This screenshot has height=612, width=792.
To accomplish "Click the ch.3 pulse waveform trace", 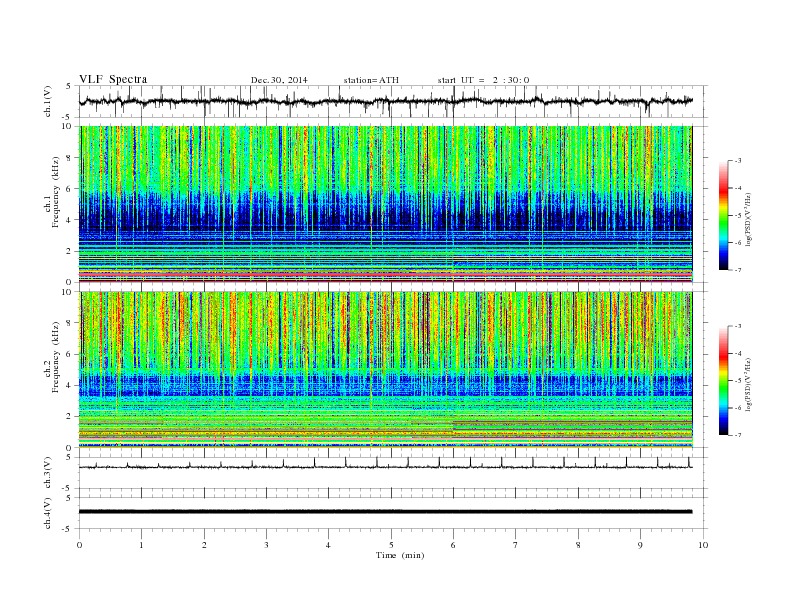I will click(x=385, y=464).
